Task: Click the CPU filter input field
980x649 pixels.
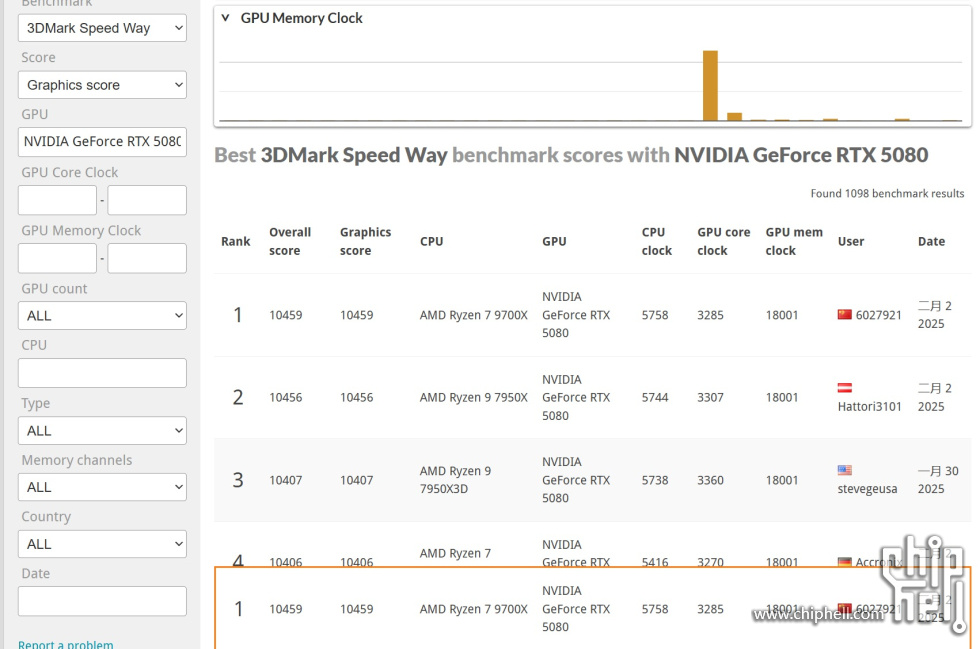Action: point(102,373)
